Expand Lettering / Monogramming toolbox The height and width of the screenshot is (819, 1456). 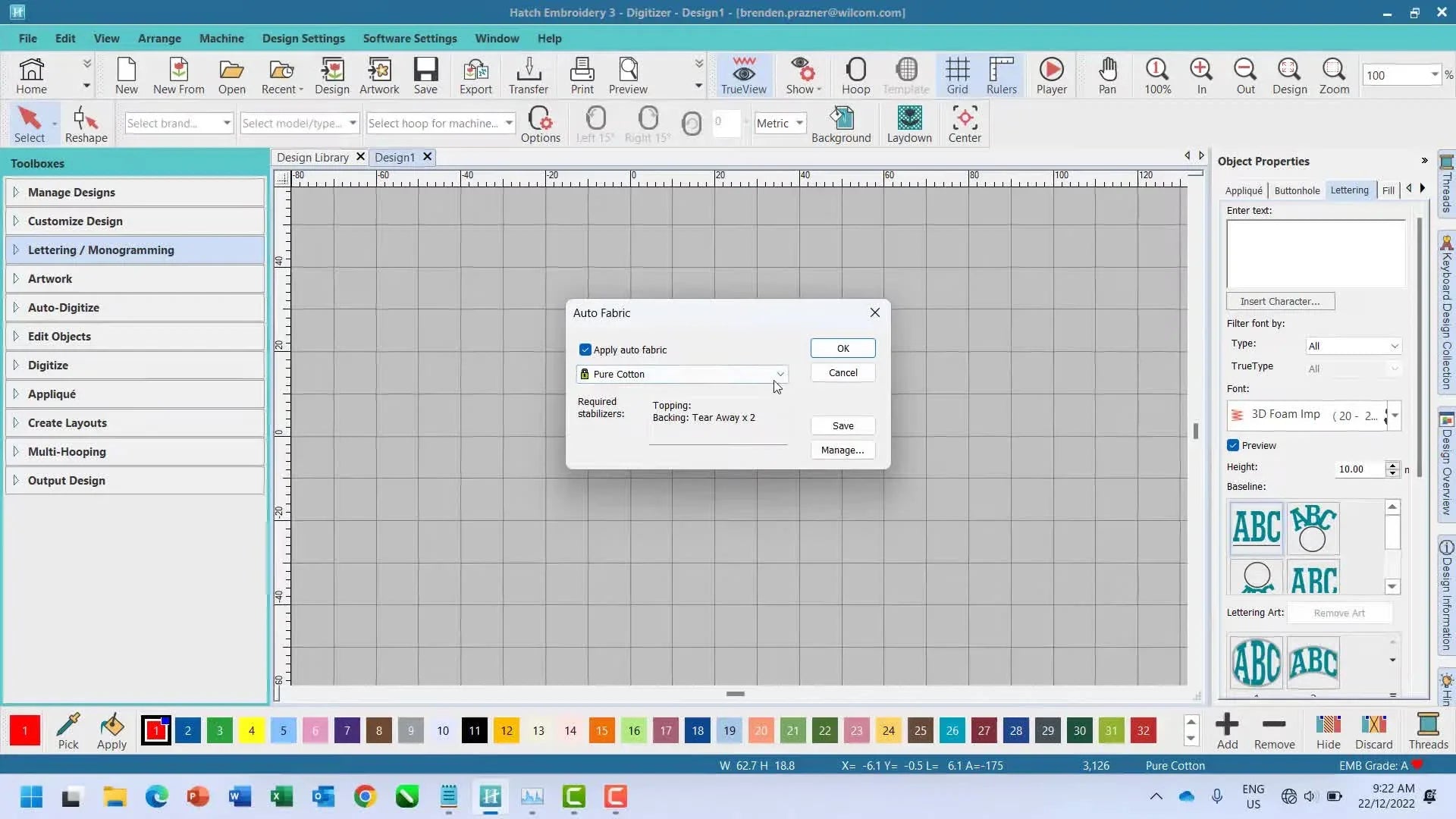(x=135, y=249)
